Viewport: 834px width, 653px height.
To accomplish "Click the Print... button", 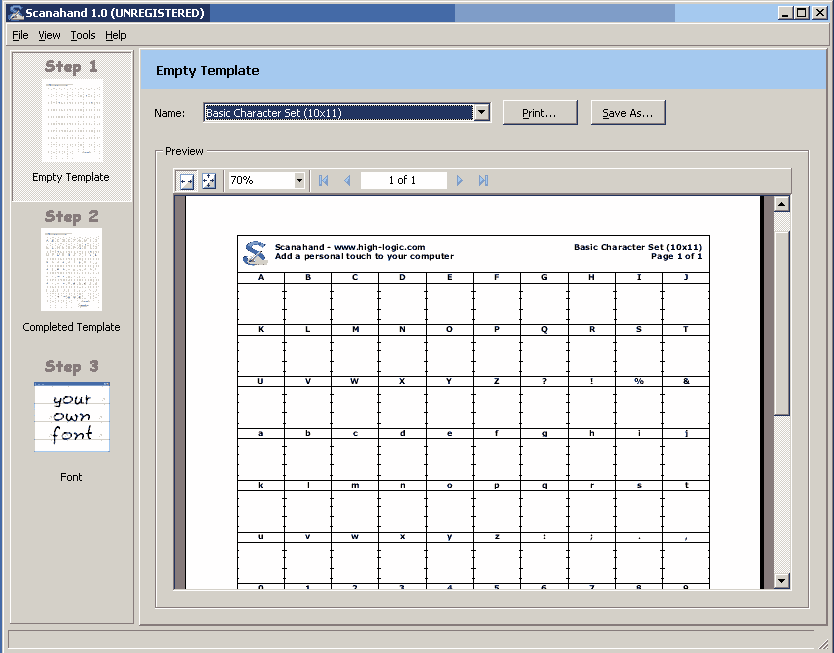I will point(540,113).
